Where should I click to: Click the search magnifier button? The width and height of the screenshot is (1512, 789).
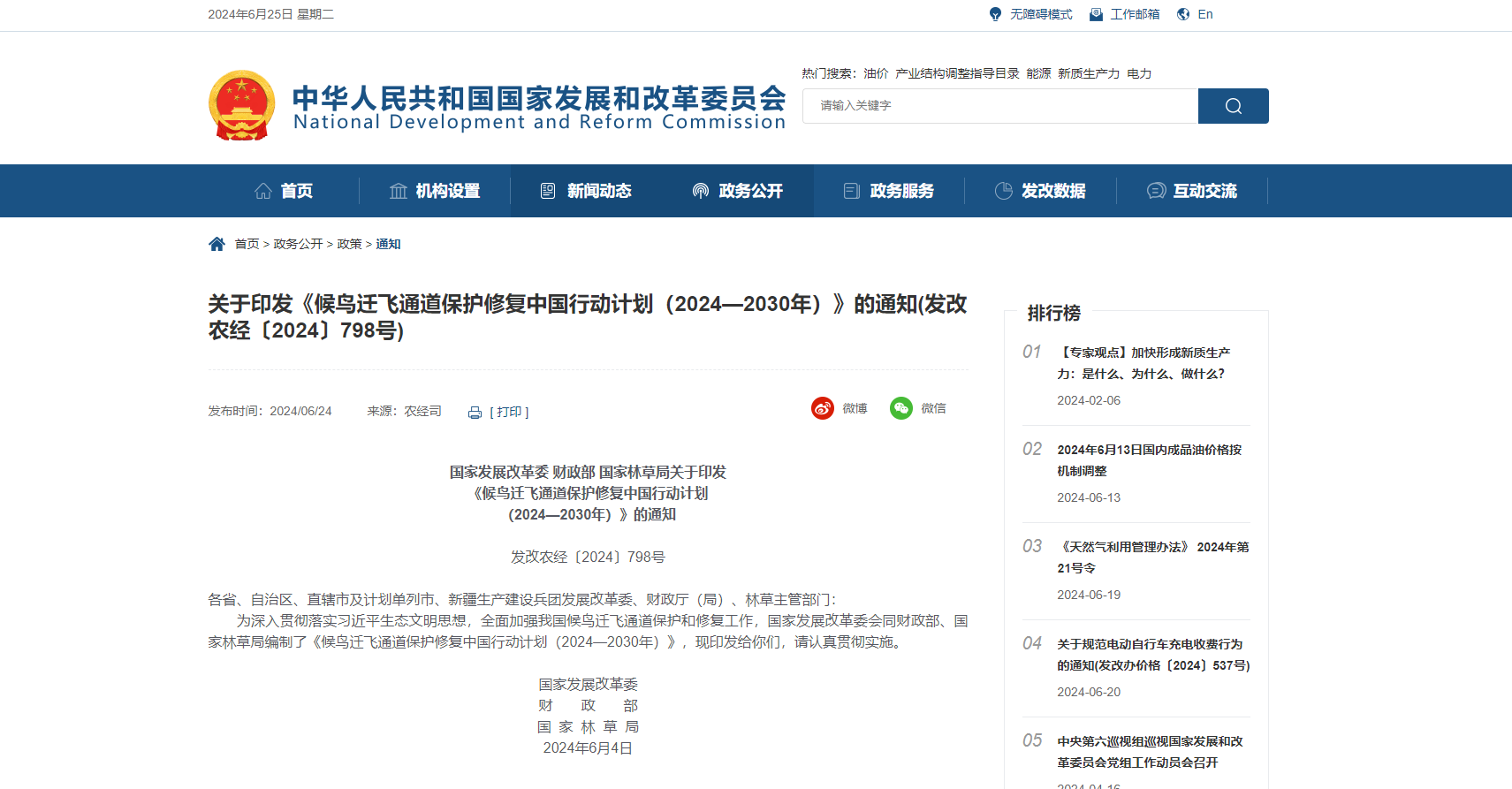1233,106
